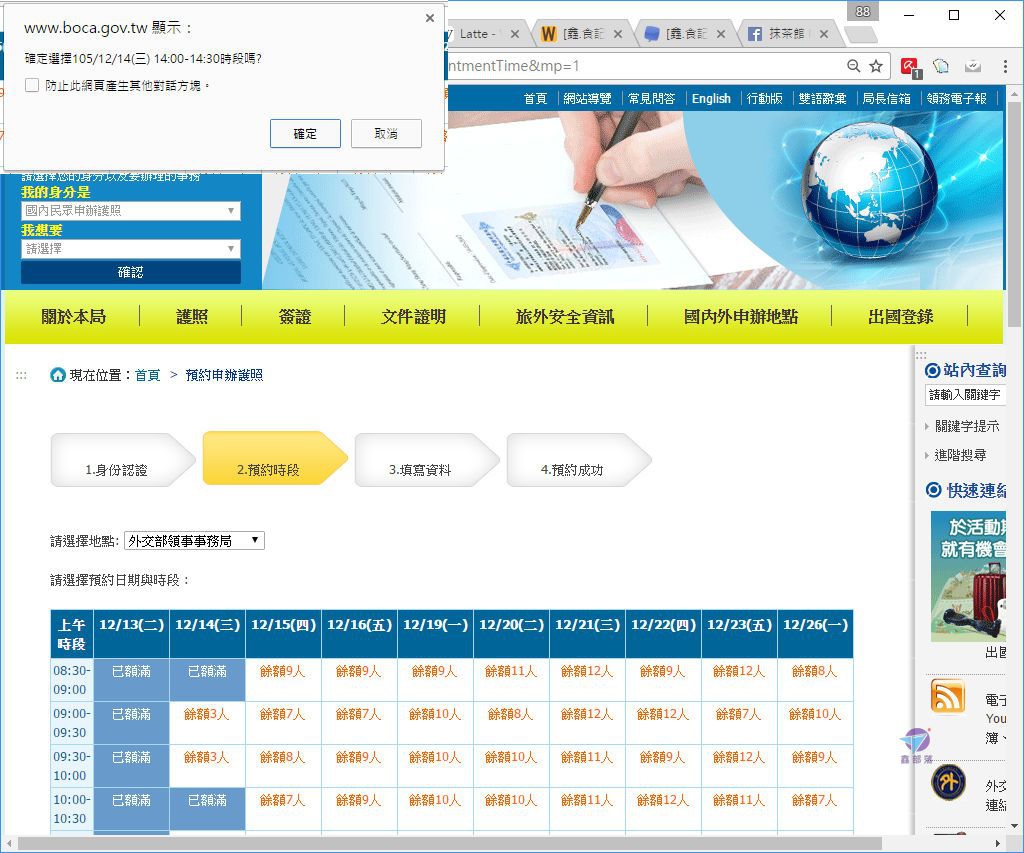Close the Latte browser tab
Screen dimensions: 1024x853
(515, 34)
